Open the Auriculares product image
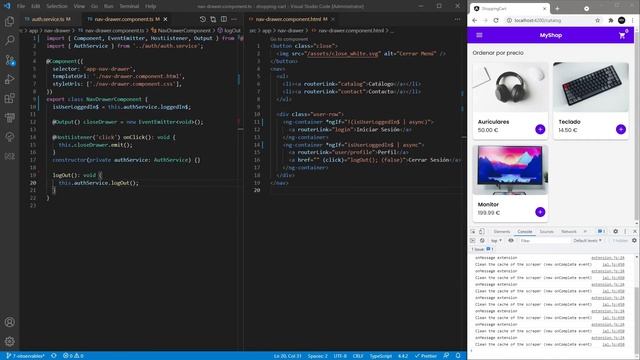Viewport: 640px width, 360px height. click(x=510, y=87)
